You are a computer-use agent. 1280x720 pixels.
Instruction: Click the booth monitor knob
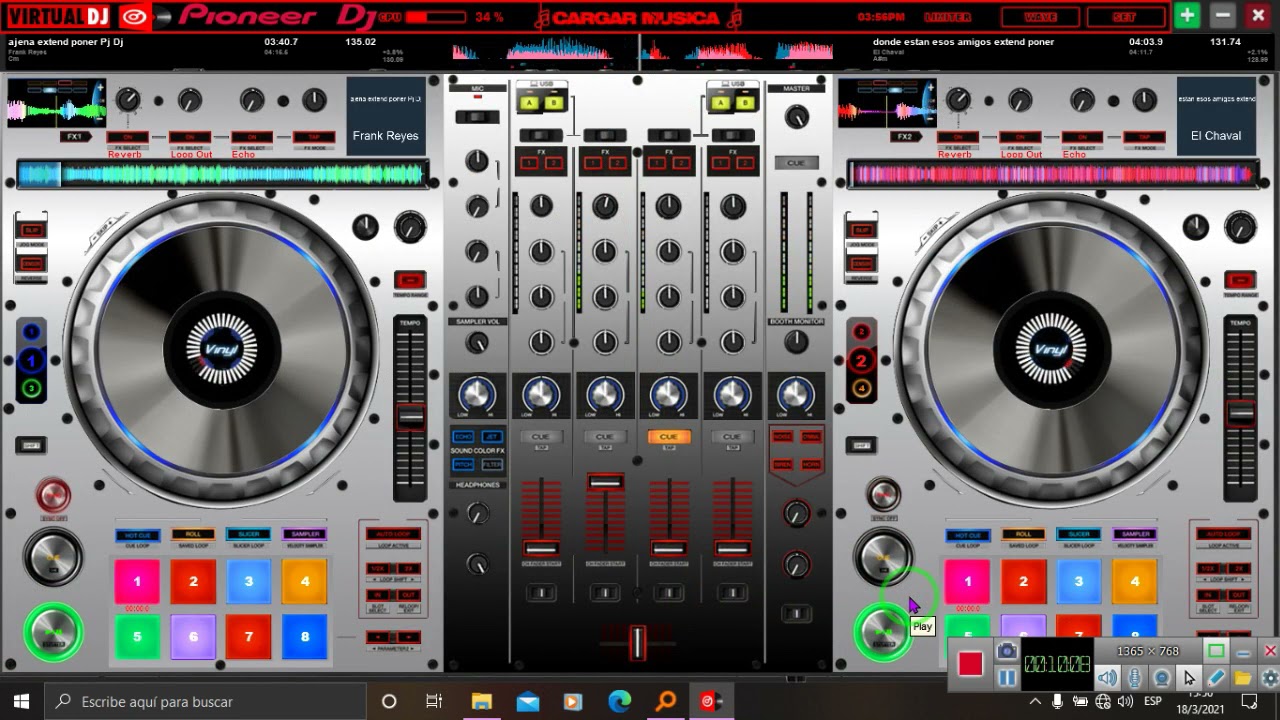[x=796, y=342]
